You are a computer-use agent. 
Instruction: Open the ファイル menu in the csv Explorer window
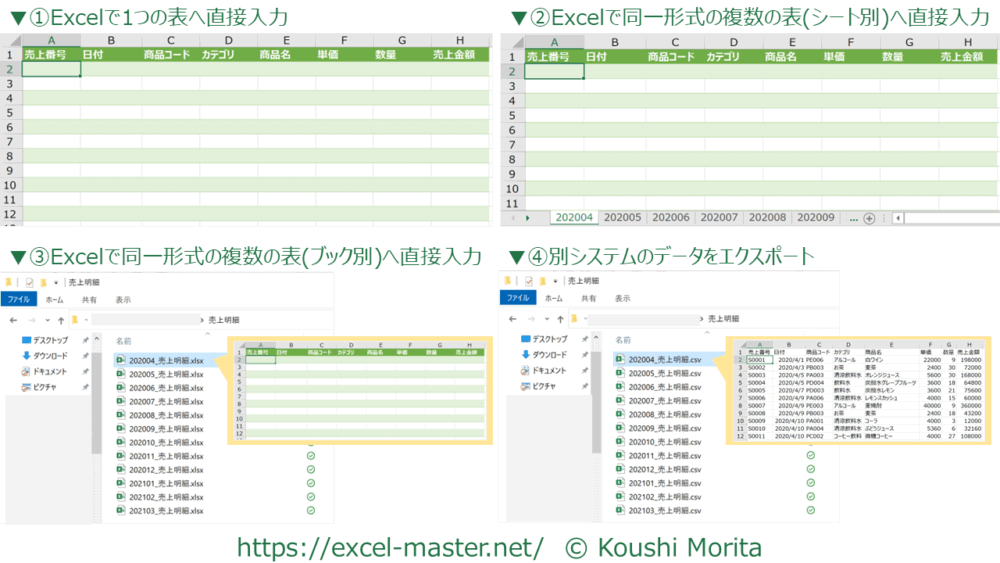517,299
